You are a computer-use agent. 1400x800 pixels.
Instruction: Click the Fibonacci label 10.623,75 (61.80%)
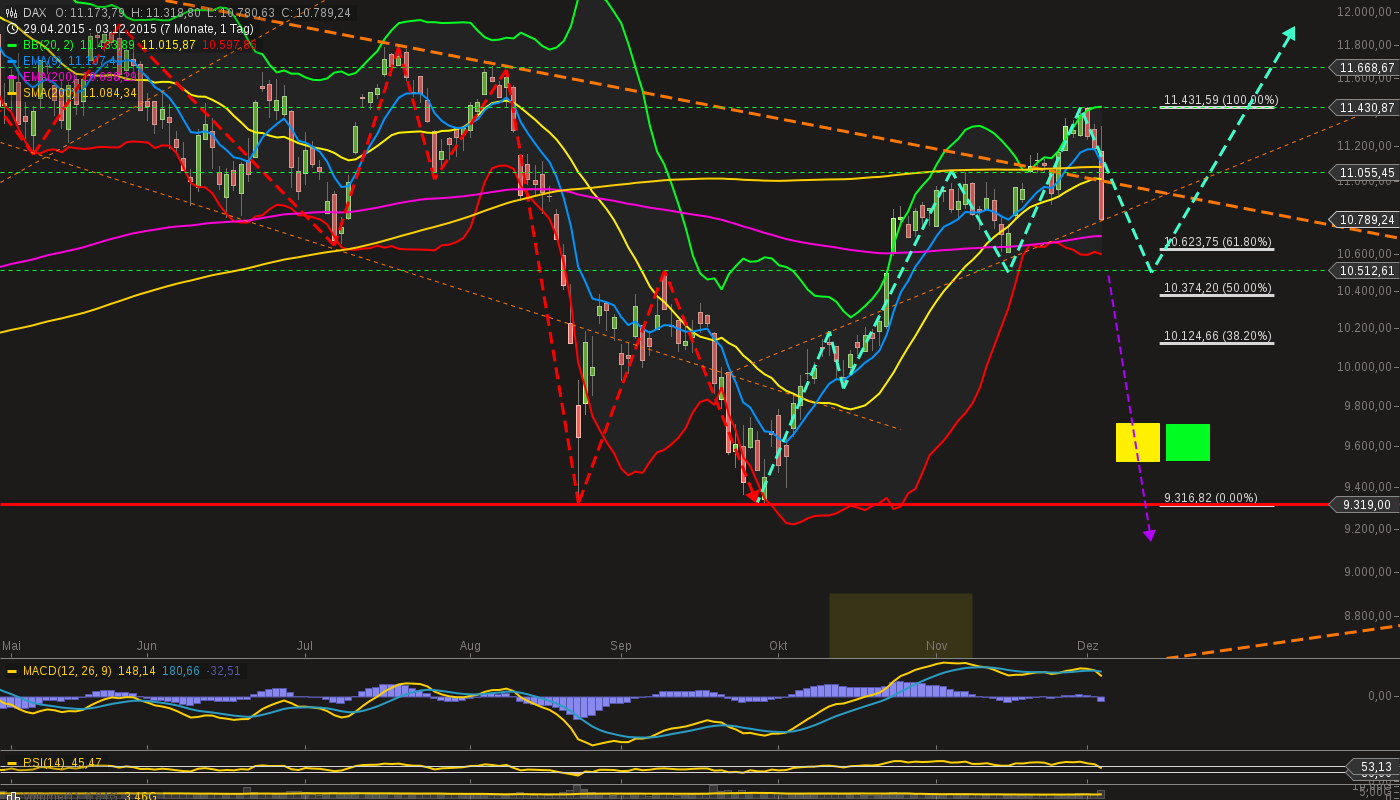tap(1217, 242)
